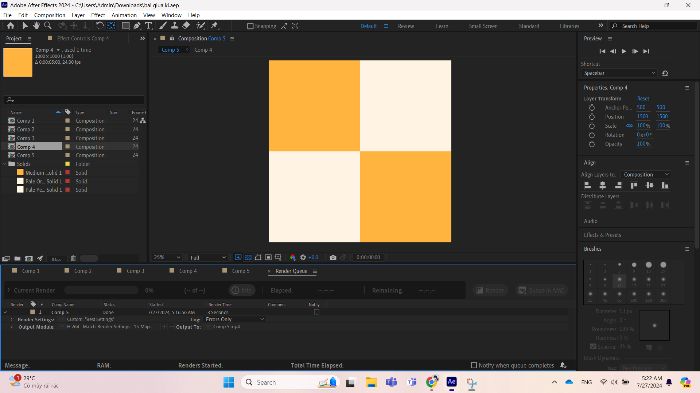Open the Log Errors Only dropdown
This screenshot has width=700, height=393.
235,319
